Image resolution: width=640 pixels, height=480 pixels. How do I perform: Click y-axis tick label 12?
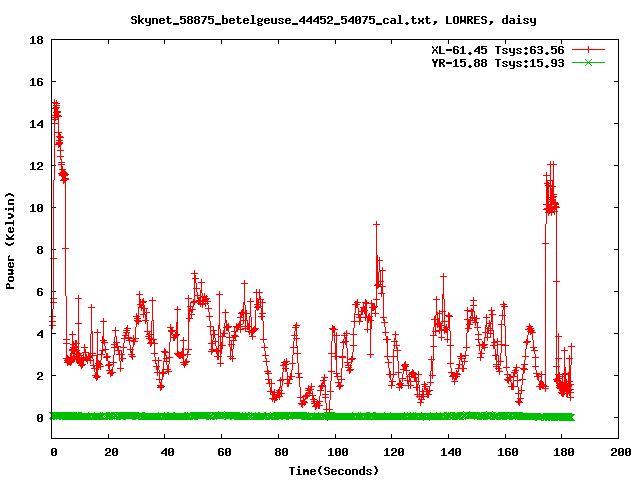pyautogui.click(x=36, y=166)
